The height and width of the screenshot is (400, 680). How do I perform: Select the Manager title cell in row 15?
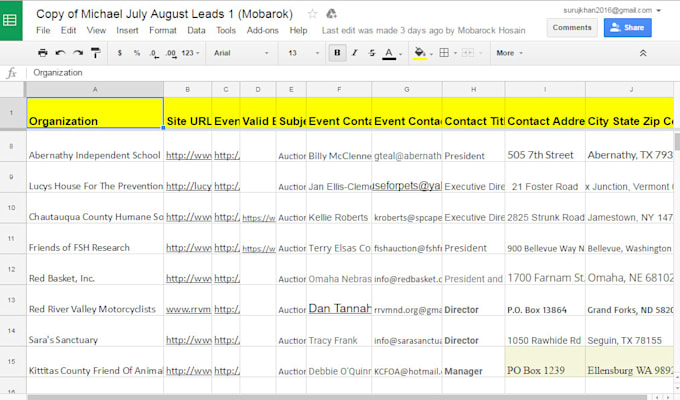click(474, 362)
